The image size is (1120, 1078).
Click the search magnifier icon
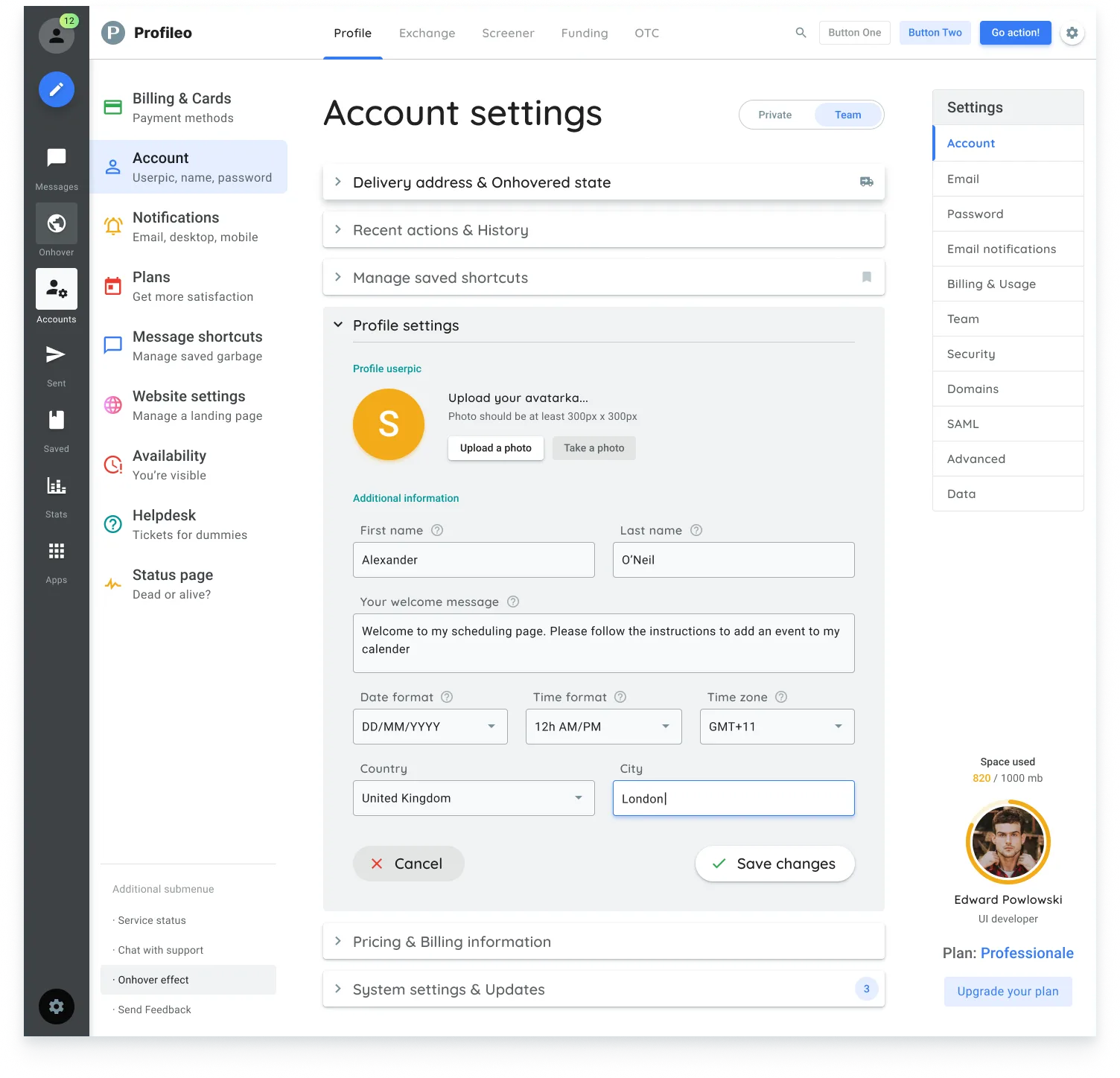[800, 32]
